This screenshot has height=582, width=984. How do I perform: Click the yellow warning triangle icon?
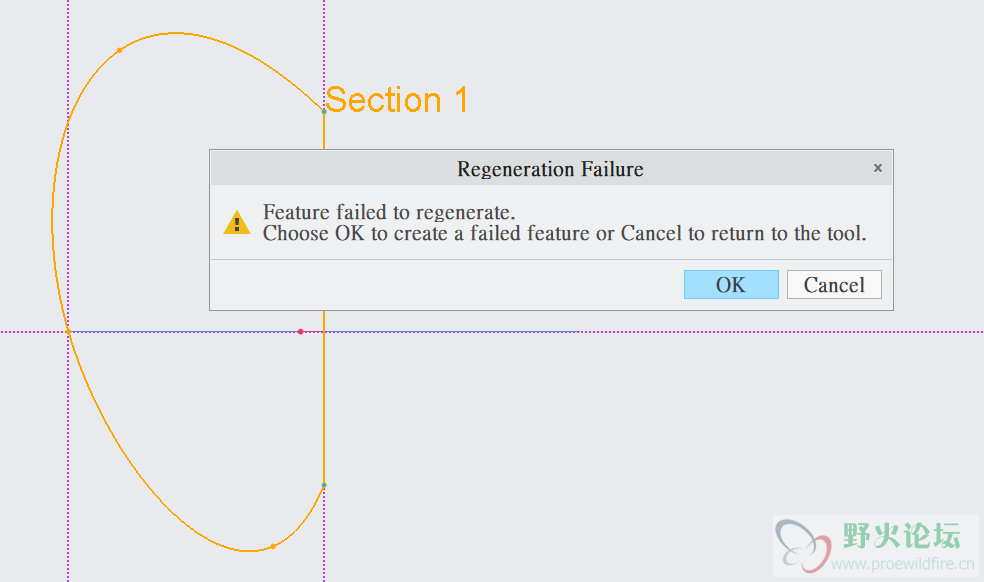pyautogui.click(x=237, y=222)
